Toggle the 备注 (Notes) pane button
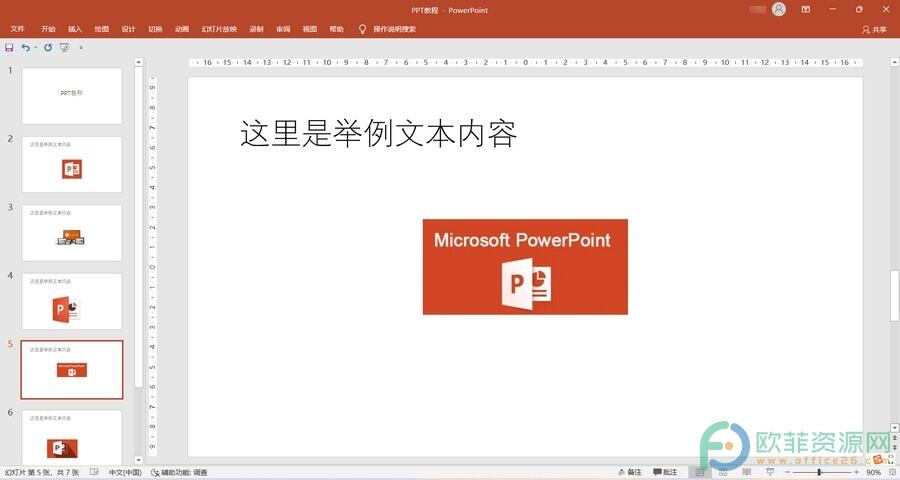Image resolution: width=900 pixels, height=480 pixels. [x=630, y=472]
